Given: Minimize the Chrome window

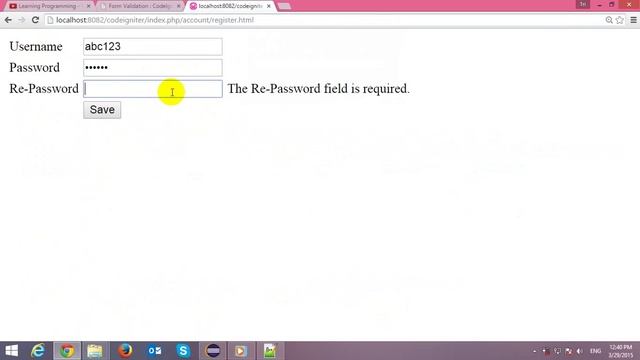Looking at the screenshot, I should (599, 4).
